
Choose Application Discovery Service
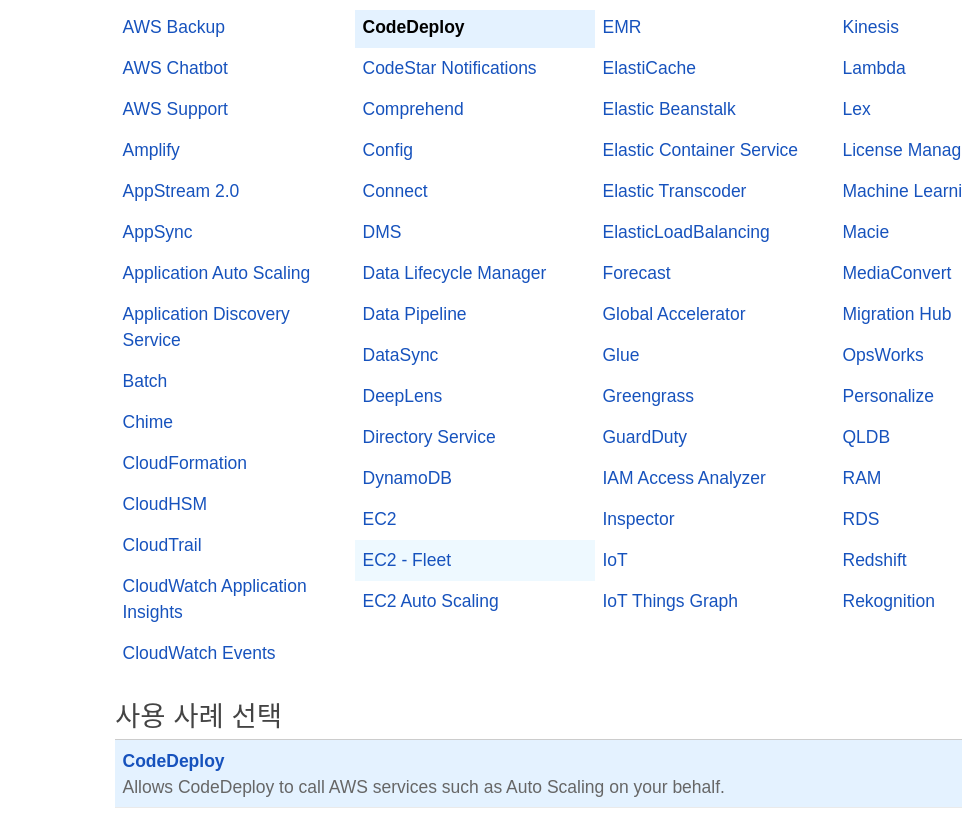point(206,327)
